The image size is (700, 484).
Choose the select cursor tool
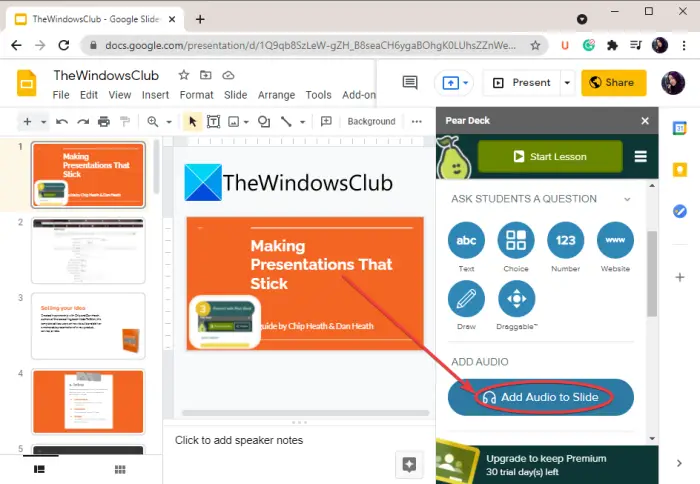click(x=192, y=121)
